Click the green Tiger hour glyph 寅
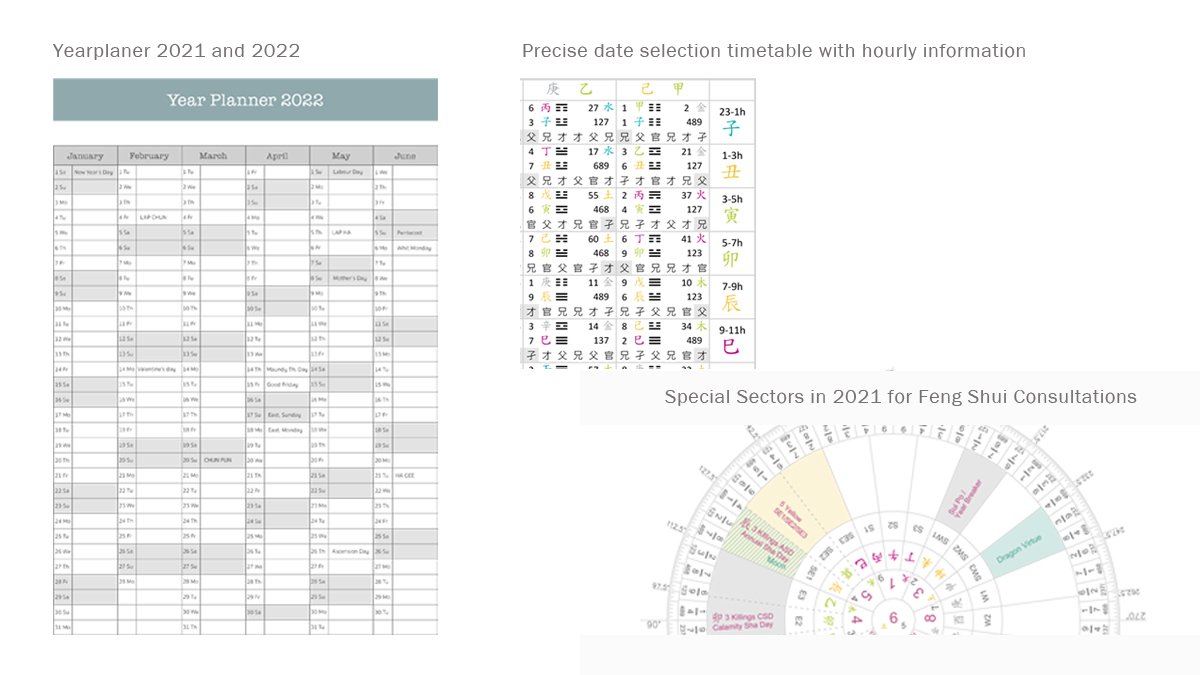The height and width of the screenshot is (675, 1200). coord(732,216)
